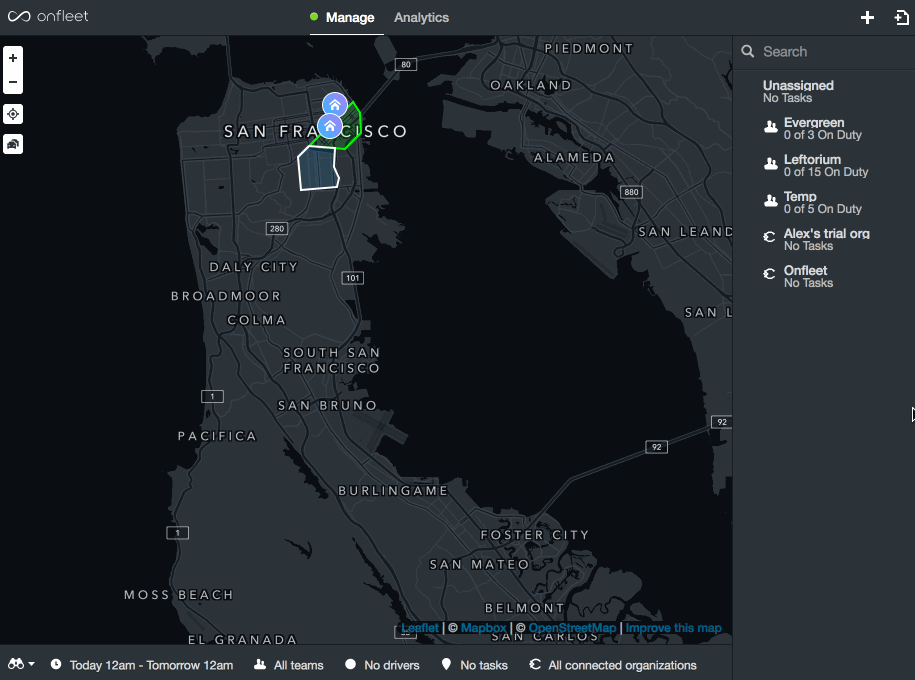Open All connected organizations filter
This screenshot has width=915, height=680.
tap(613, 665)
